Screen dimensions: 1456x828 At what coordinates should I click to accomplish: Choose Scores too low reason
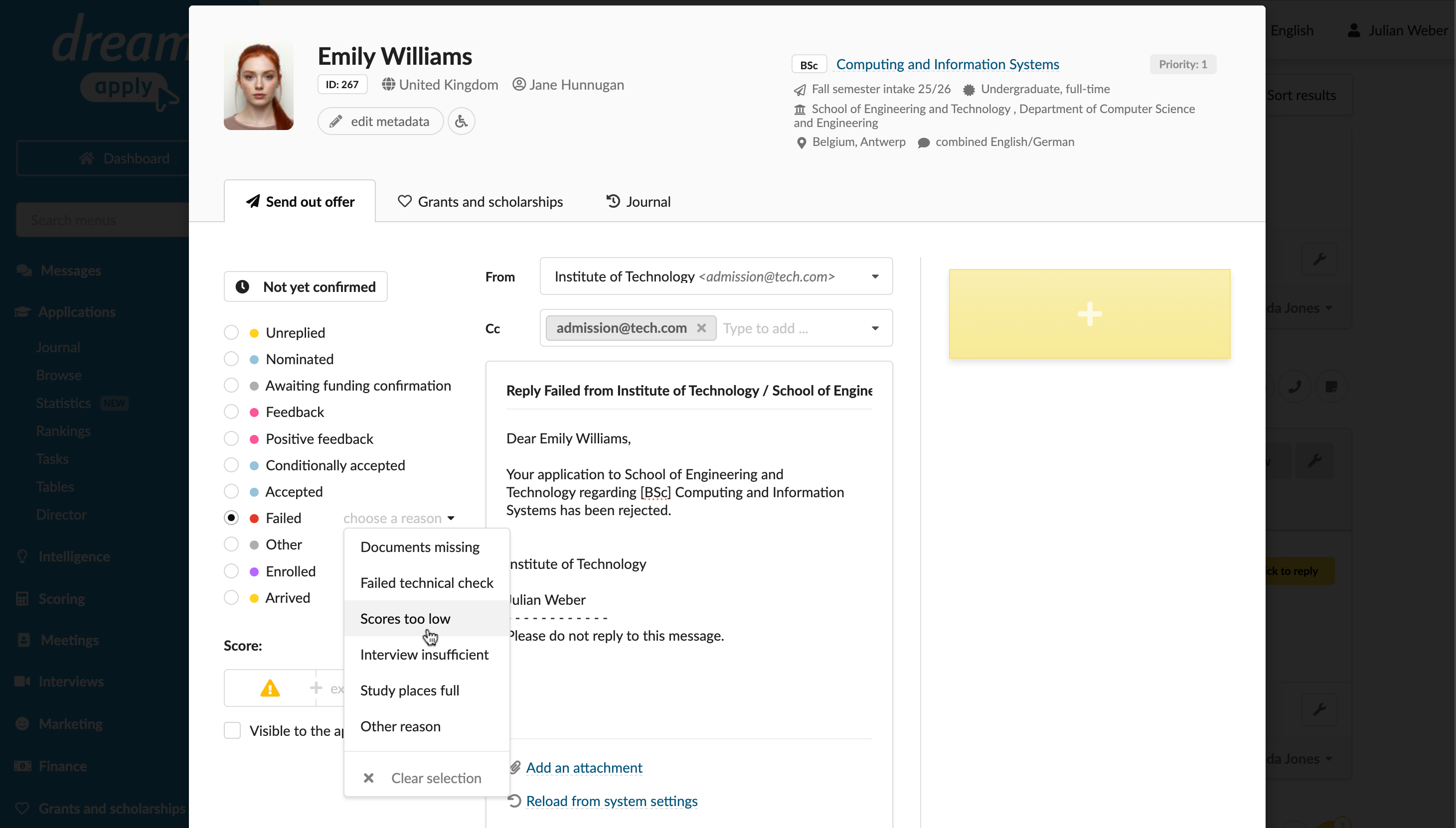click(427, 619)
